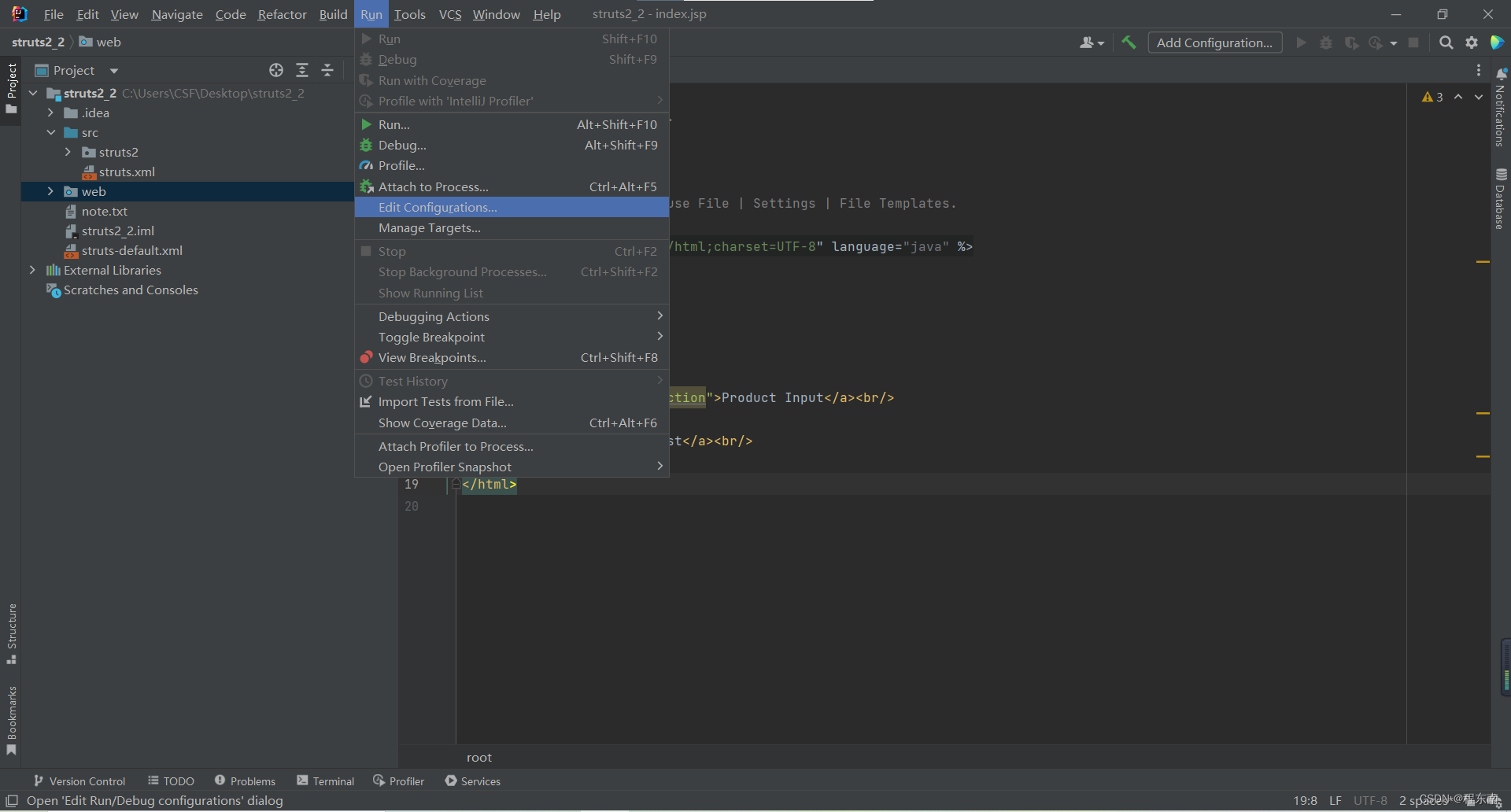Choose Profile... in Run menu

tap(512, 165)
